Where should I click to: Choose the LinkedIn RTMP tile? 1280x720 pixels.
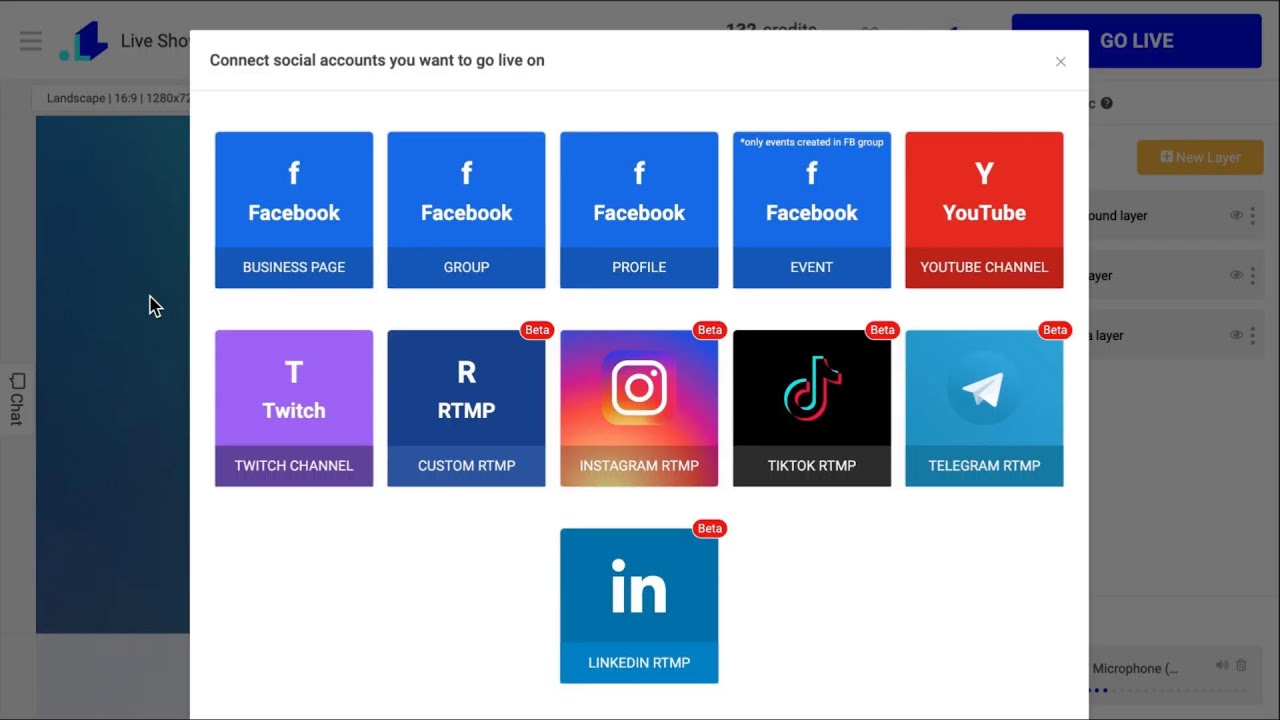639,606
